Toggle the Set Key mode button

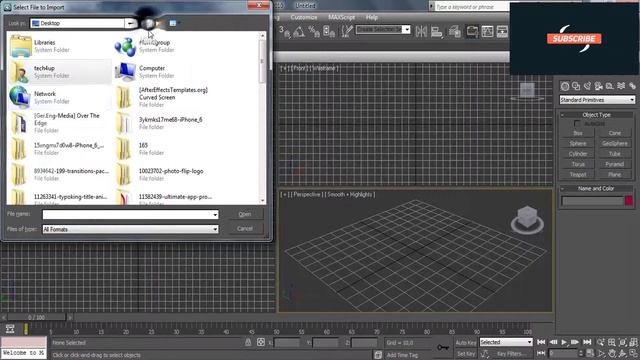point(466,353)
